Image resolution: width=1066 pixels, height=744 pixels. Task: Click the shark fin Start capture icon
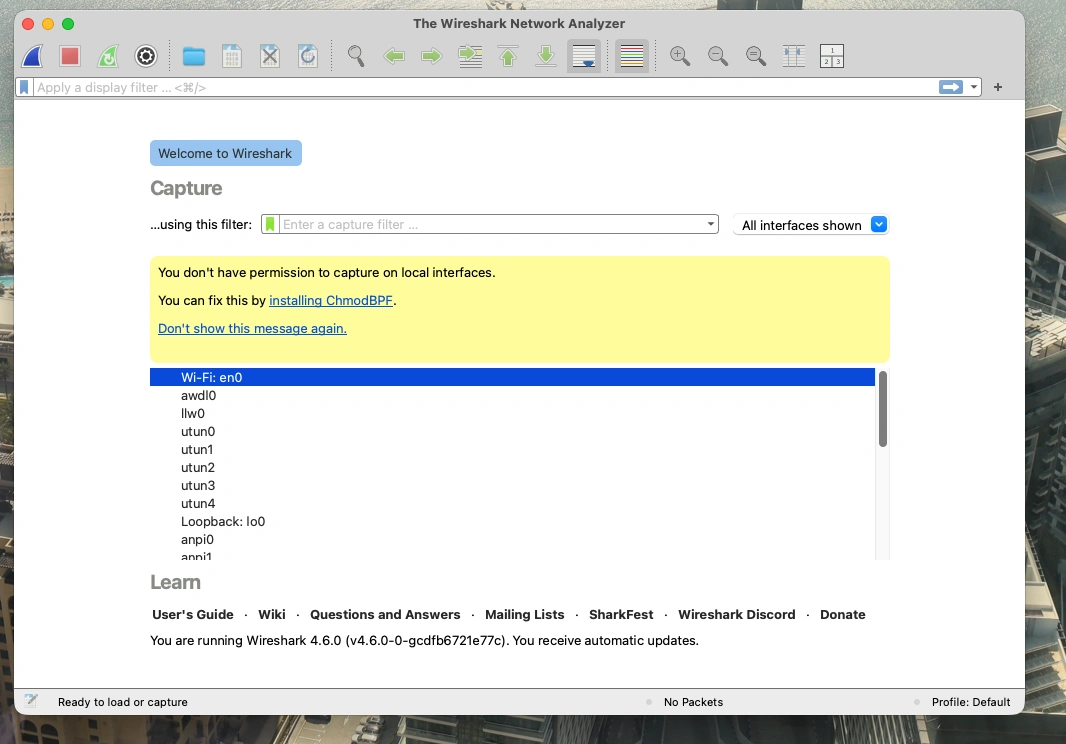[x=32, y=56]
